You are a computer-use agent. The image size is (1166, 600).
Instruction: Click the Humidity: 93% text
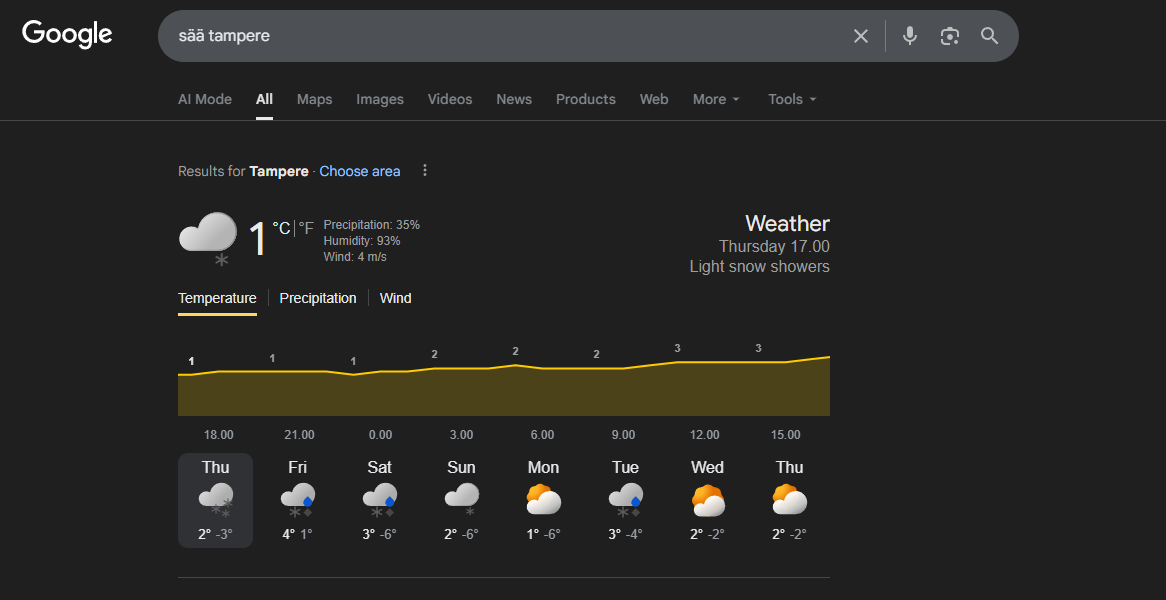tap(362, 241)
